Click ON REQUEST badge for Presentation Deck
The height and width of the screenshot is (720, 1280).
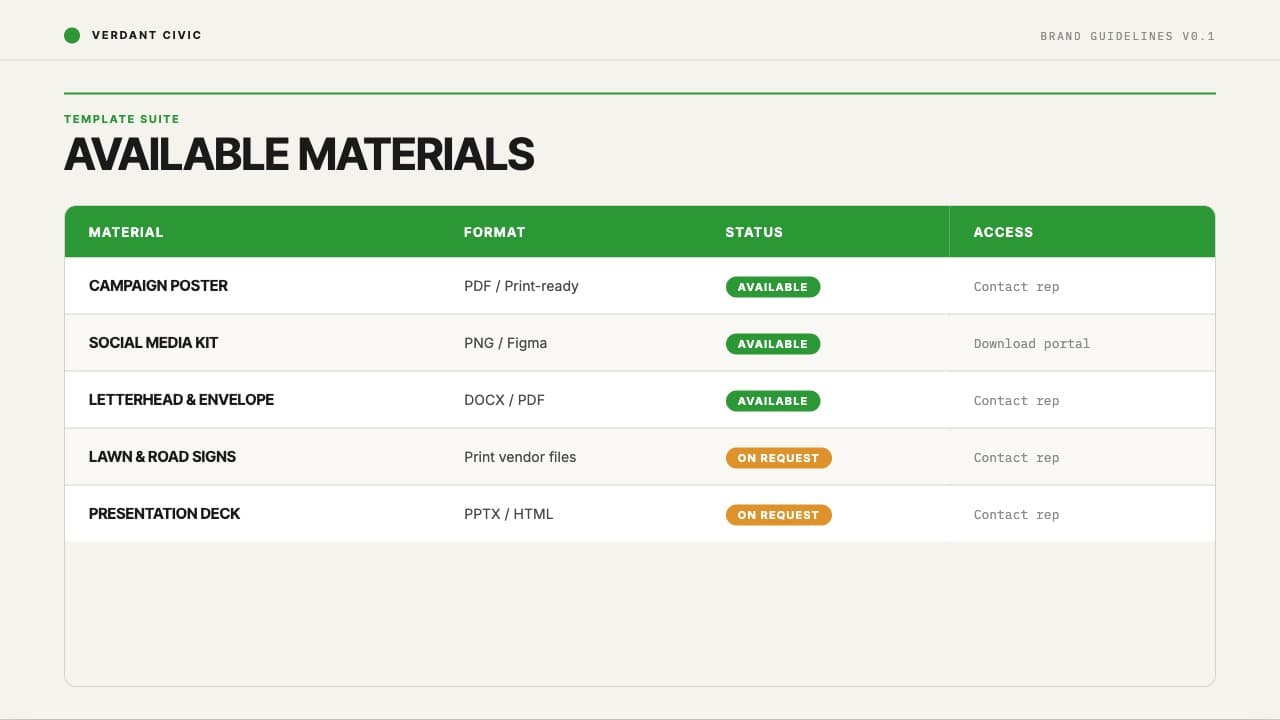[x=779, y=515]
